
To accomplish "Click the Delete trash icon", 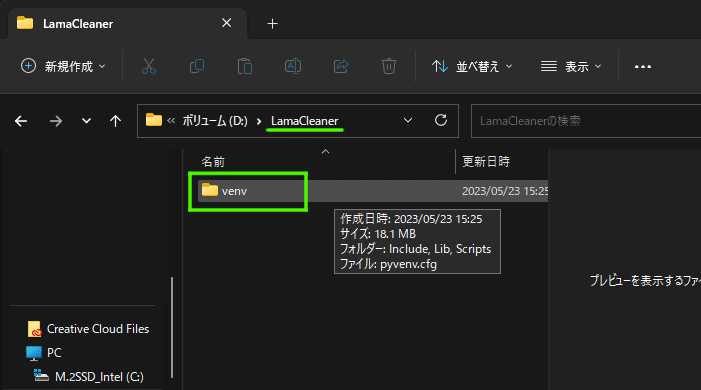I will (389, 66).
